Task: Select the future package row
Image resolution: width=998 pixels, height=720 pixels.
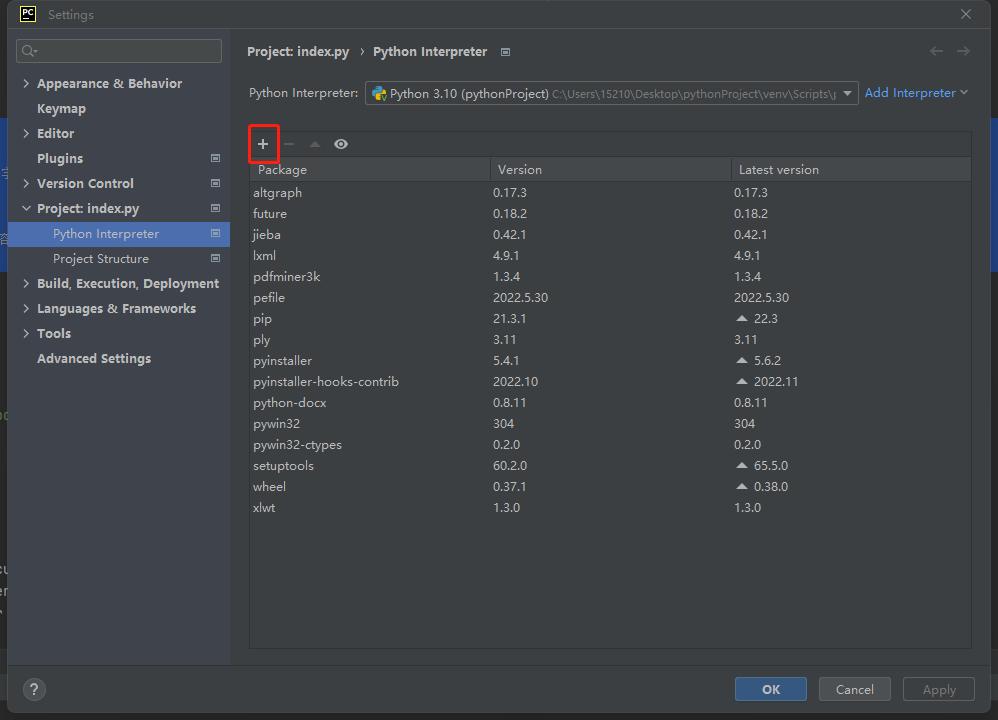Action: pyautogui.click(x=610, y=213)
